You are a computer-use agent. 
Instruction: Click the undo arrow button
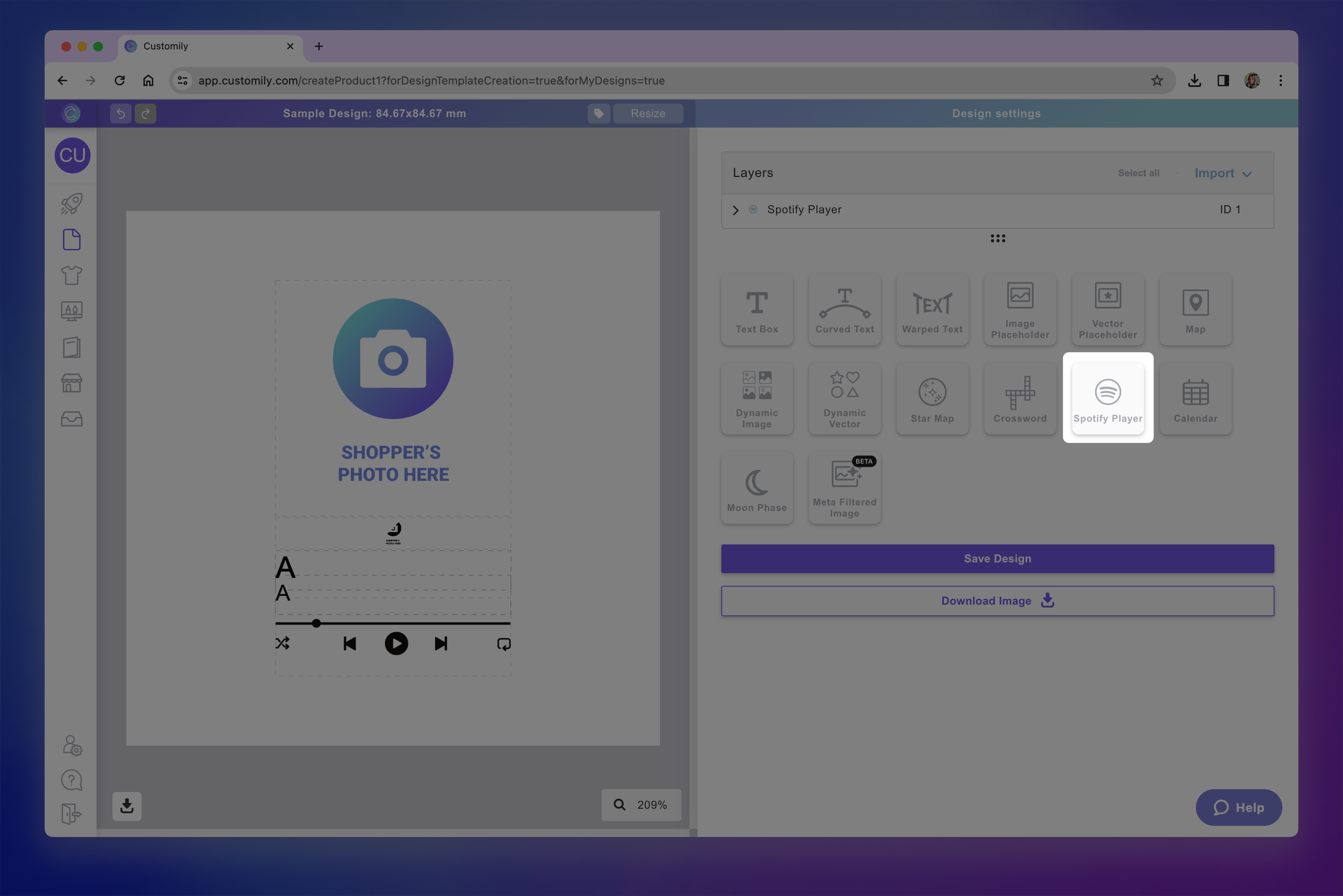[121, 113]
